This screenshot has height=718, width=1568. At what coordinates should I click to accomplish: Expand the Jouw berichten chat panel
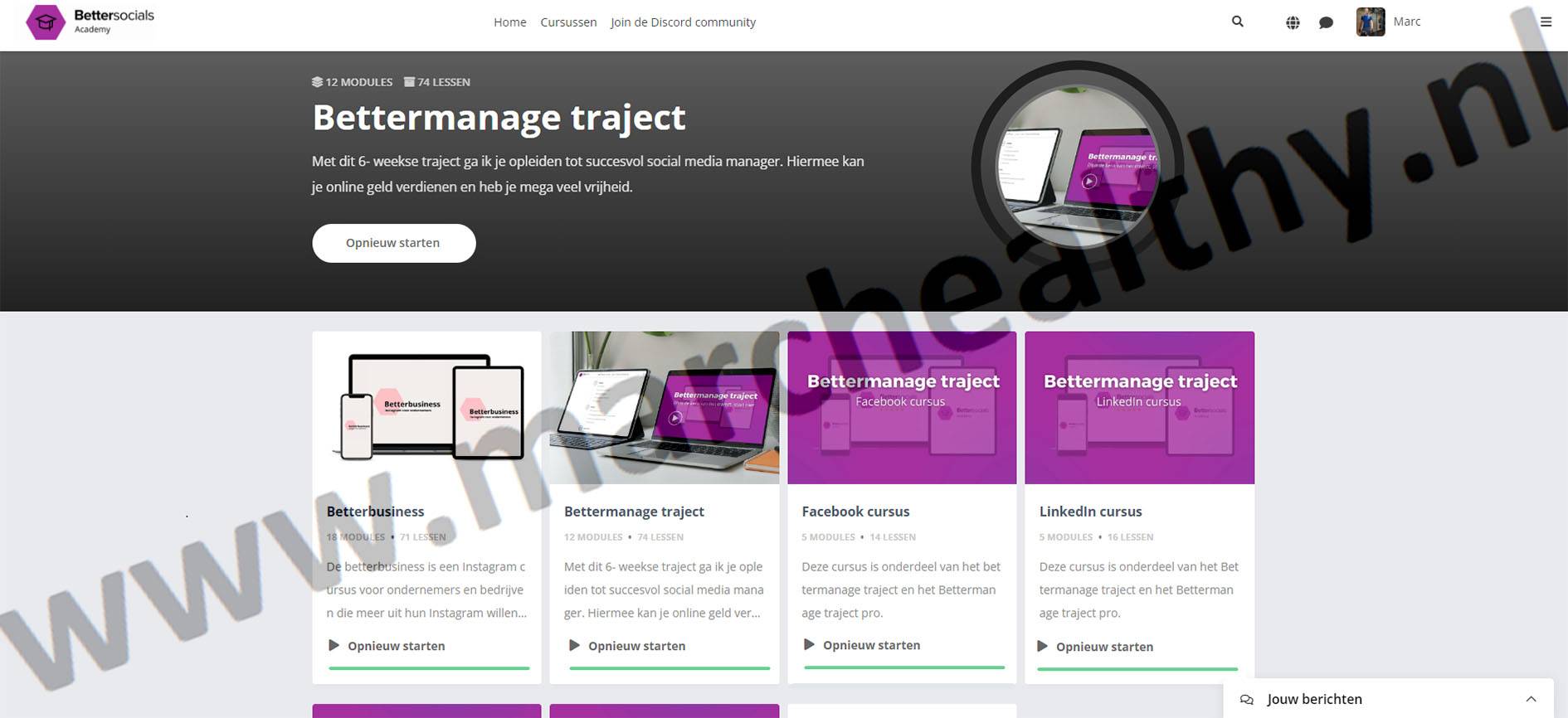coord(1531,699)
